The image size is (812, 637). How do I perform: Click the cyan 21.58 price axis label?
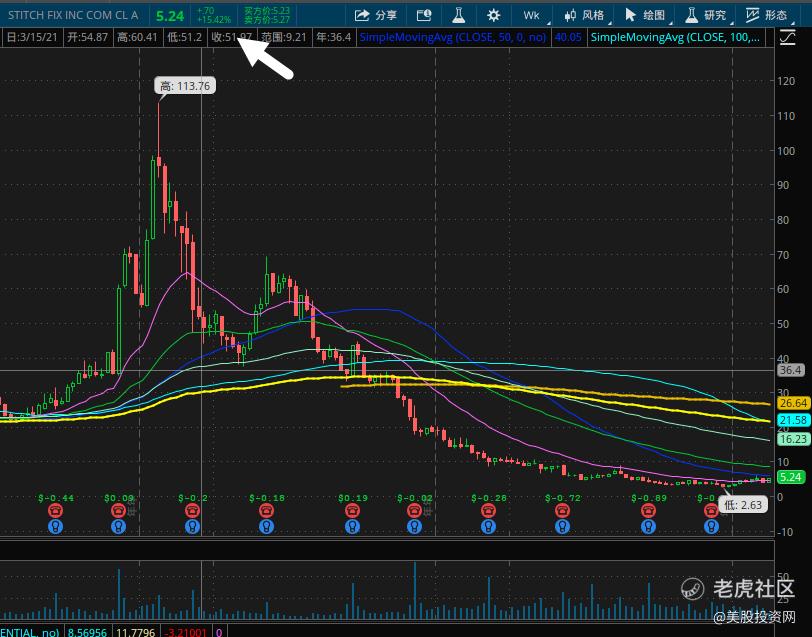(x=793, y=420)
